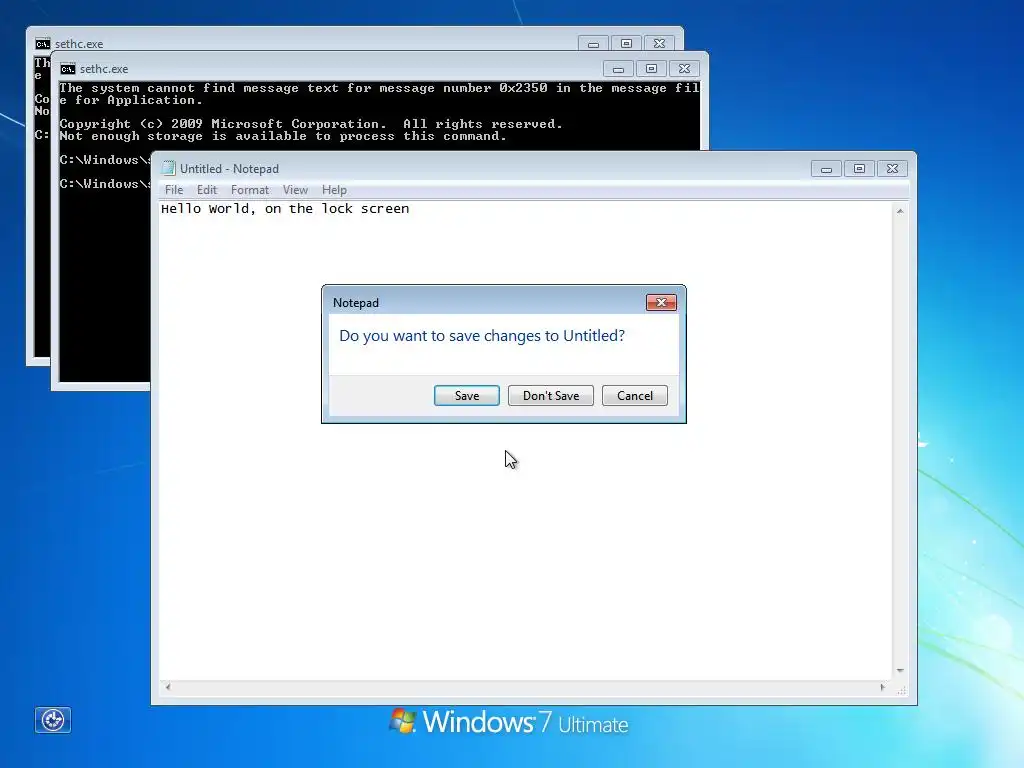
Task: Click the Copyright line in sethc.exe console
Action: point(311,124)
